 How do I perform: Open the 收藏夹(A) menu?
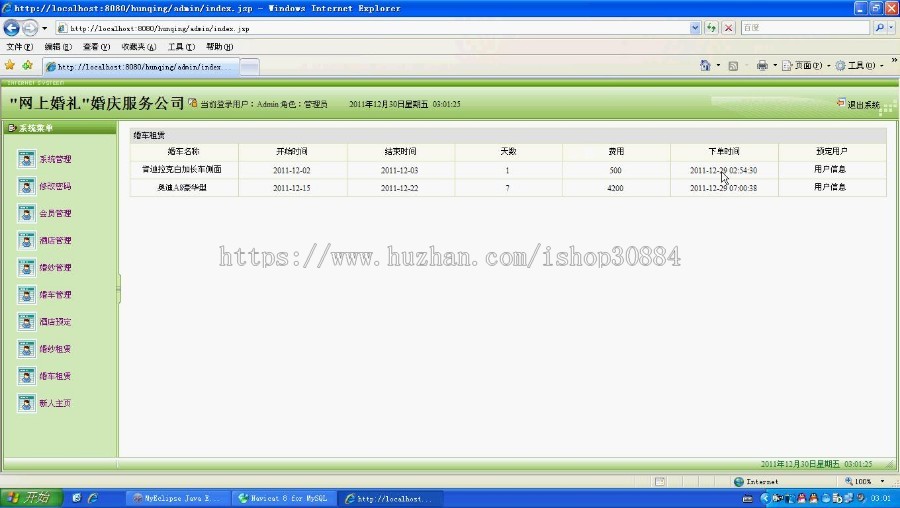pyautogui.click(x=139, y=46)
